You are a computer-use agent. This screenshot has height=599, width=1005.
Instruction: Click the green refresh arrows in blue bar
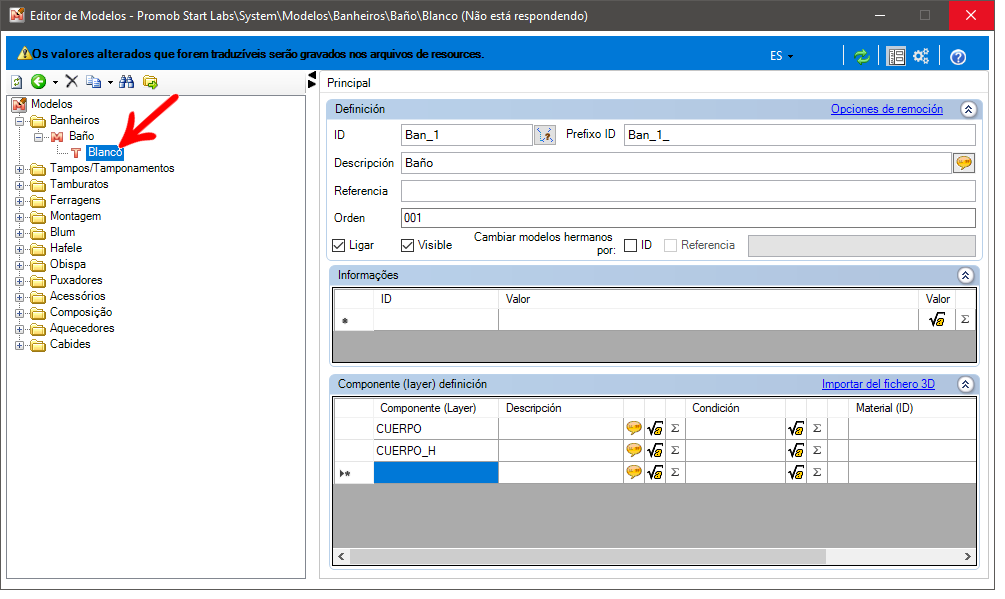tap(862, 56)
